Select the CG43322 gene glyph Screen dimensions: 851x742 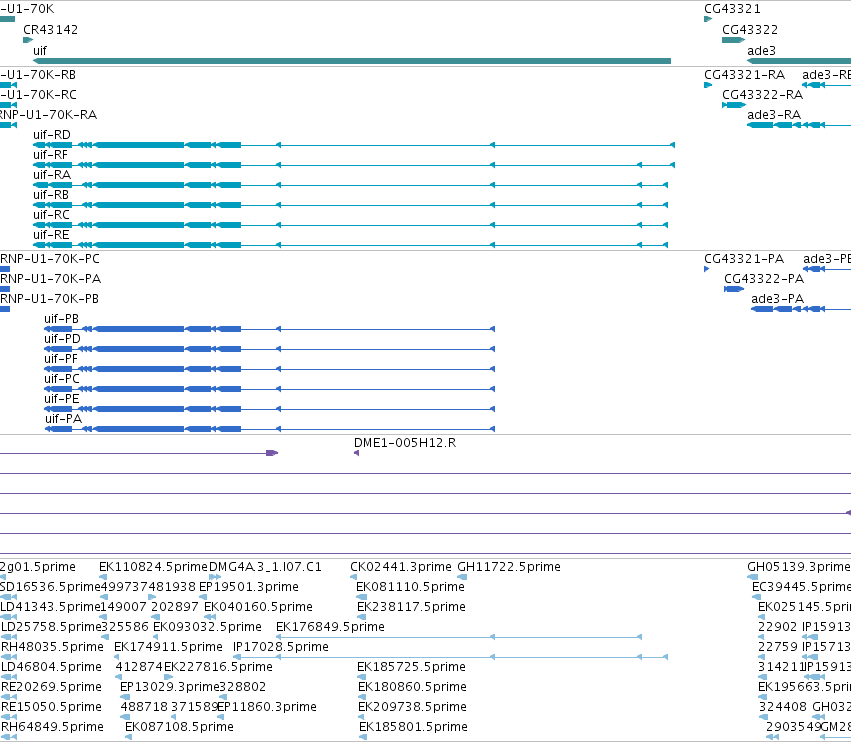coord(733,40)
